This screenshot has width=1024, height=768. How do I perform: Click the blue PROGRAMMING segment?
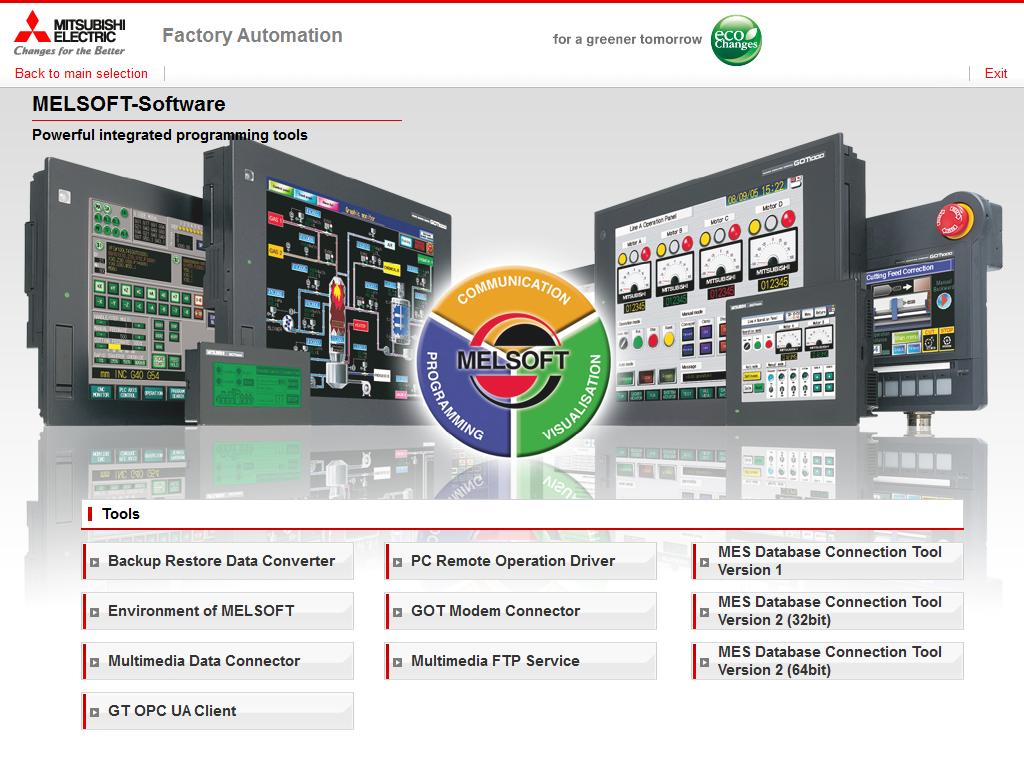pos(457,398)
